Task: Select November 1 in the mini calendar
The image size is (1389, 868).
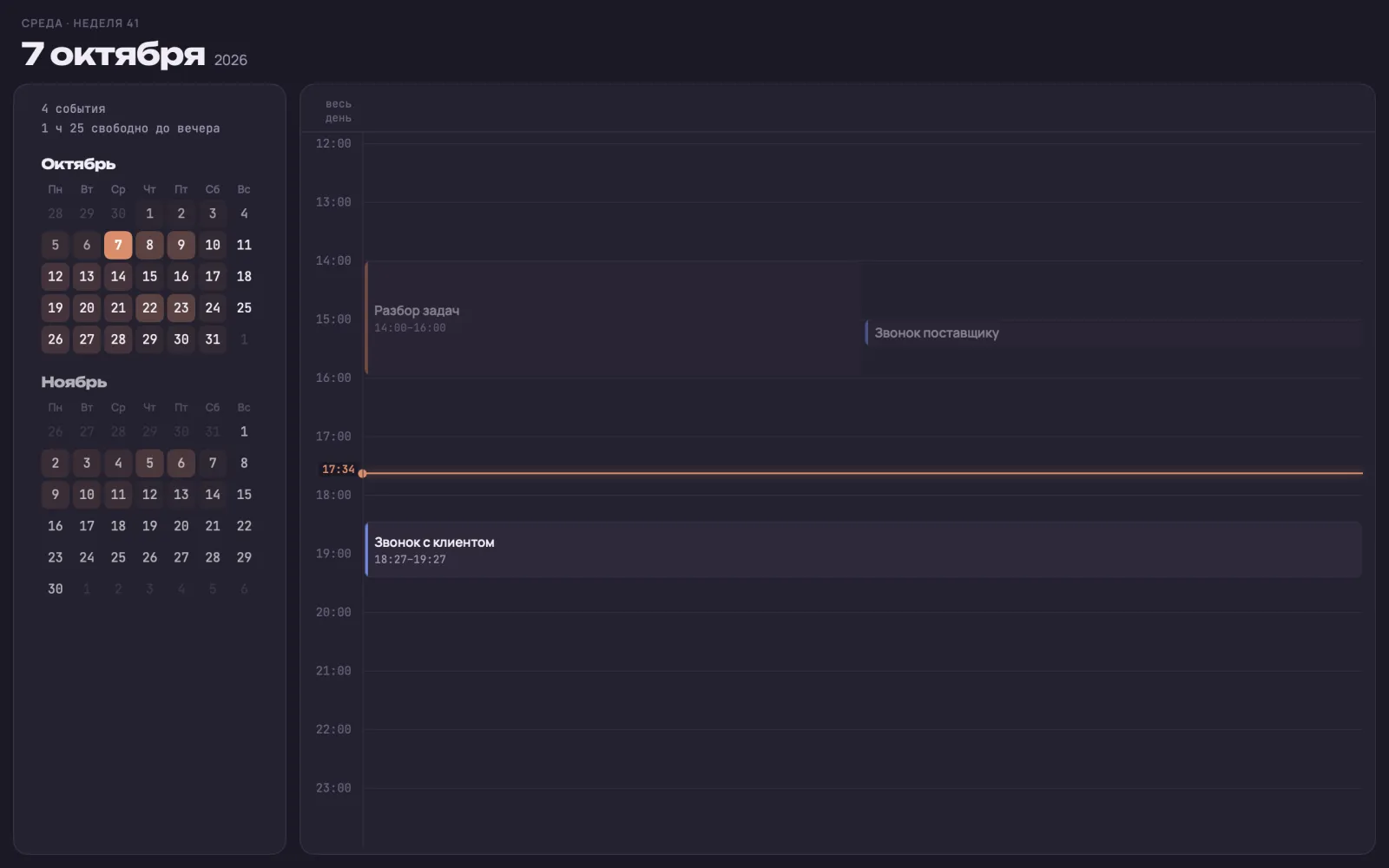Action: coord(244,431)
